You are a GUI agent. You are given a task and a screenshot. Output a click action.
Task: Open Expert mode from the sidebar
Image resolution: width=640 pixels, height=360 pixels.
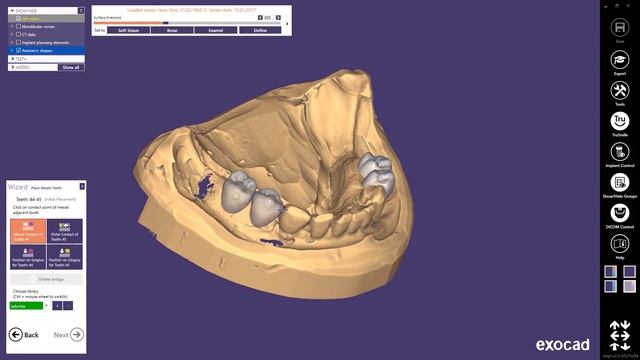pyautogui.click(x=620, y=60)
